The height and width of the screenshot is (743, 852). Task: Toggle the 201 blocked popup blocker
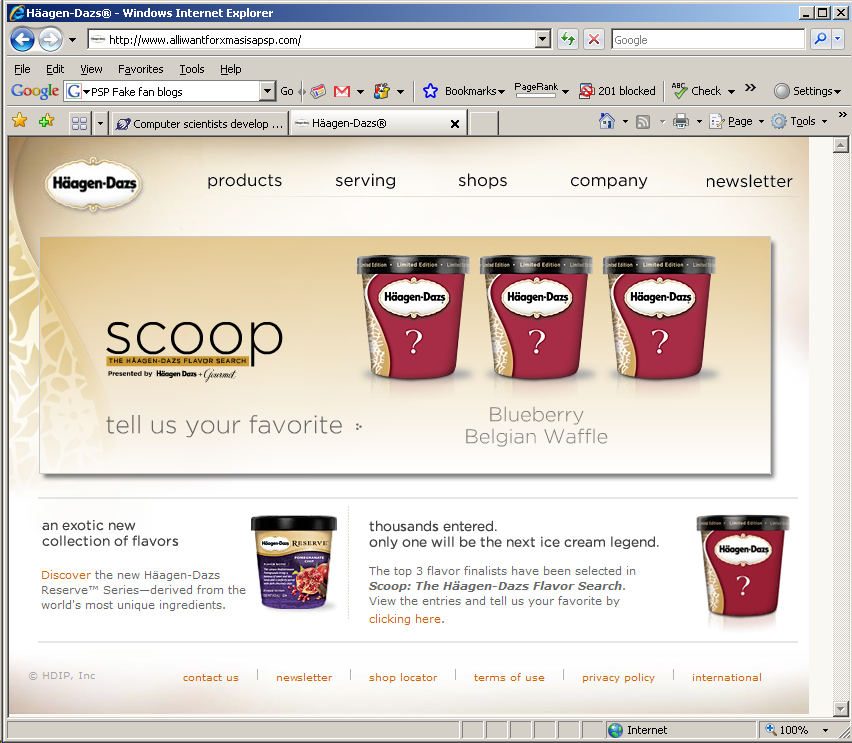point(617,91)
